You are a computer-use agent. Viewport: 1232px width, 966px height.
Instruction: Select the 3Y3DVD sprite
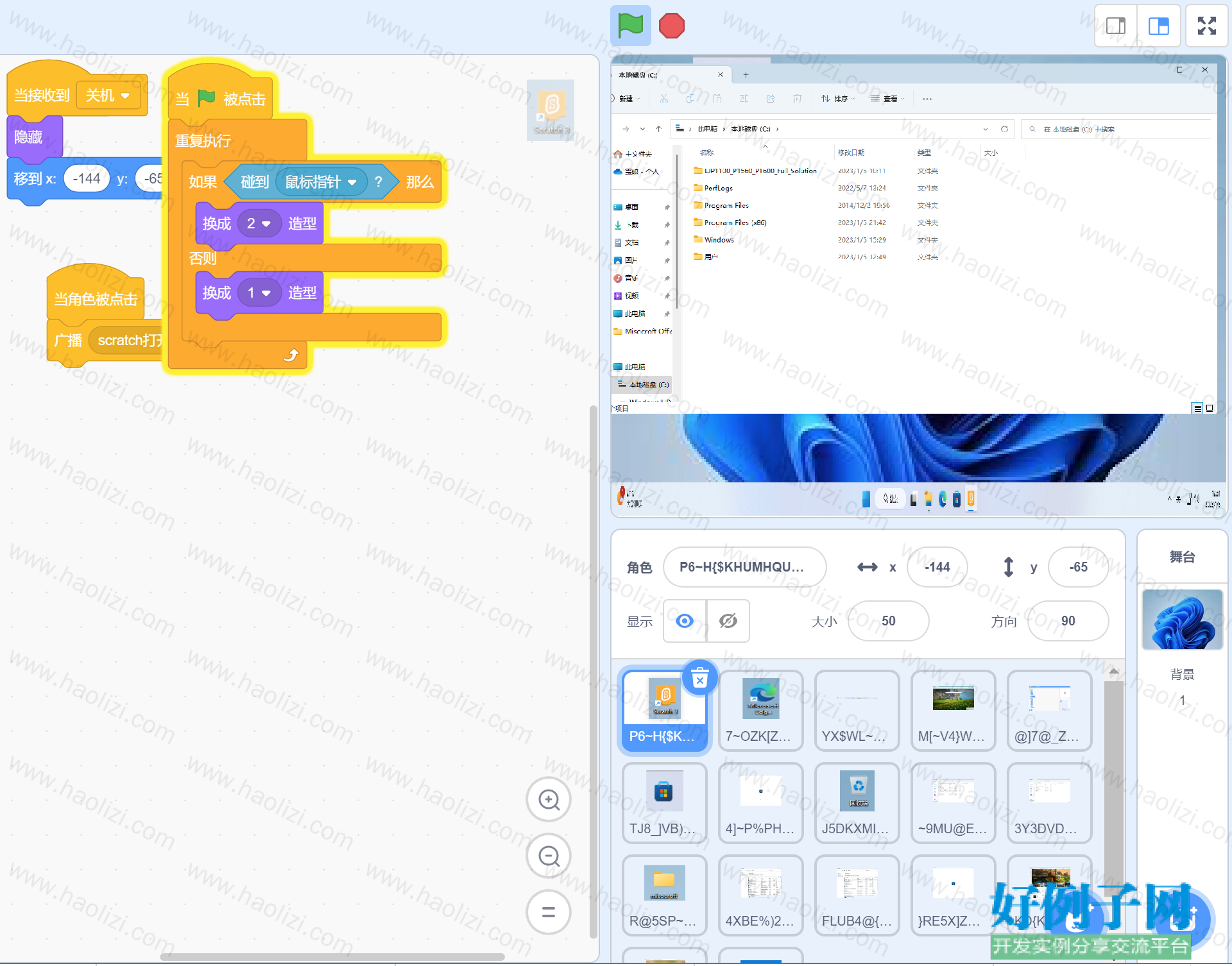(1050, 803)
